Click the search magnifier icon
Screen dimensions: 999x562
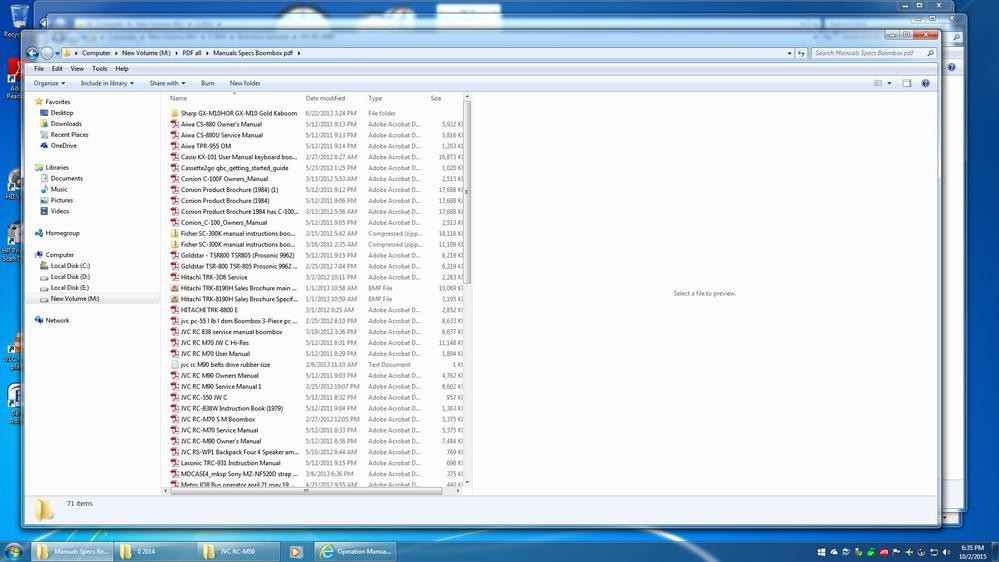coord(930,54)
